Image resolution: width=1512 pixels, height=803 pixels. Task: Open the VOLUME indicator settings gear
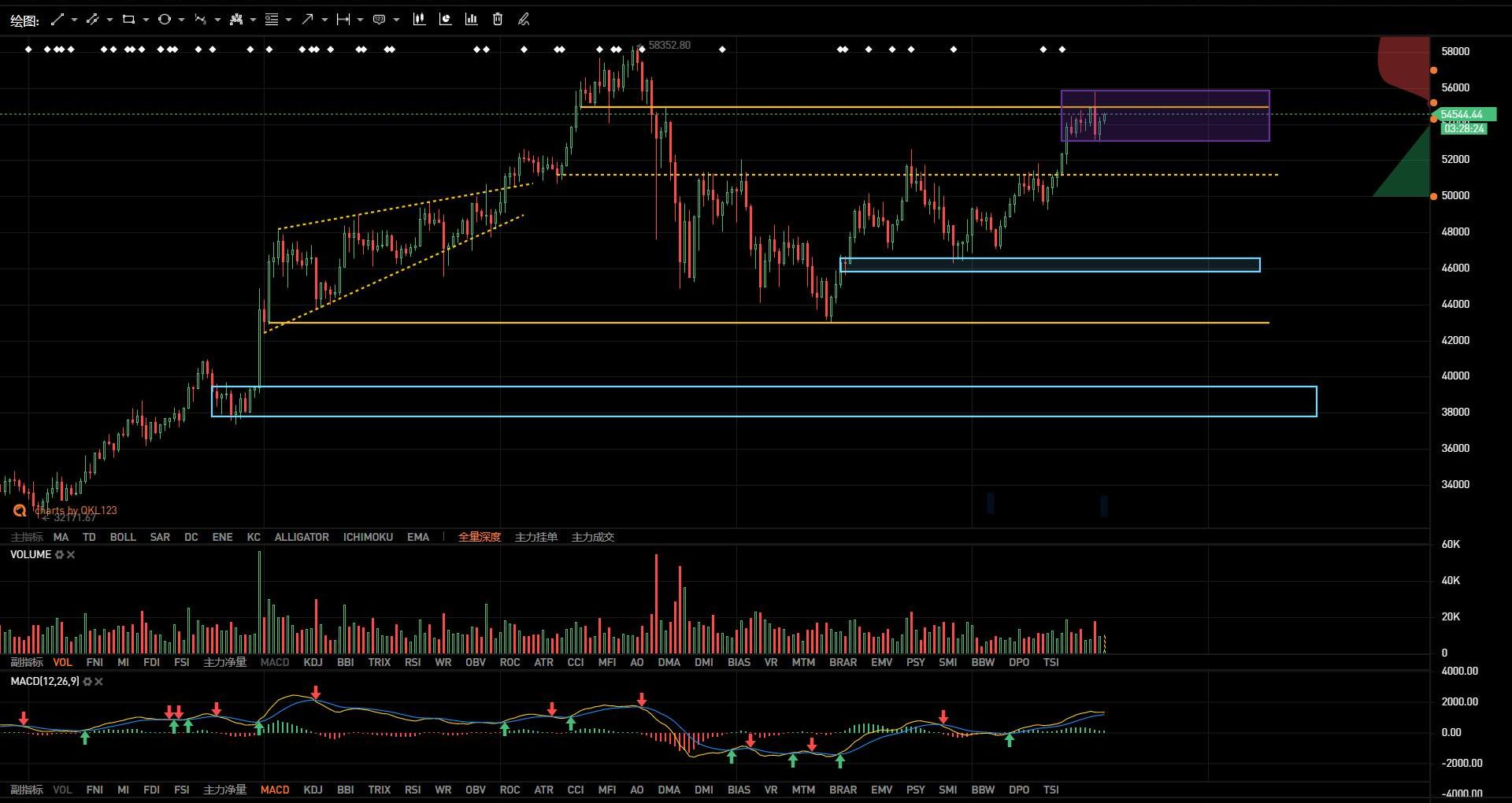[x=59, y=555]
